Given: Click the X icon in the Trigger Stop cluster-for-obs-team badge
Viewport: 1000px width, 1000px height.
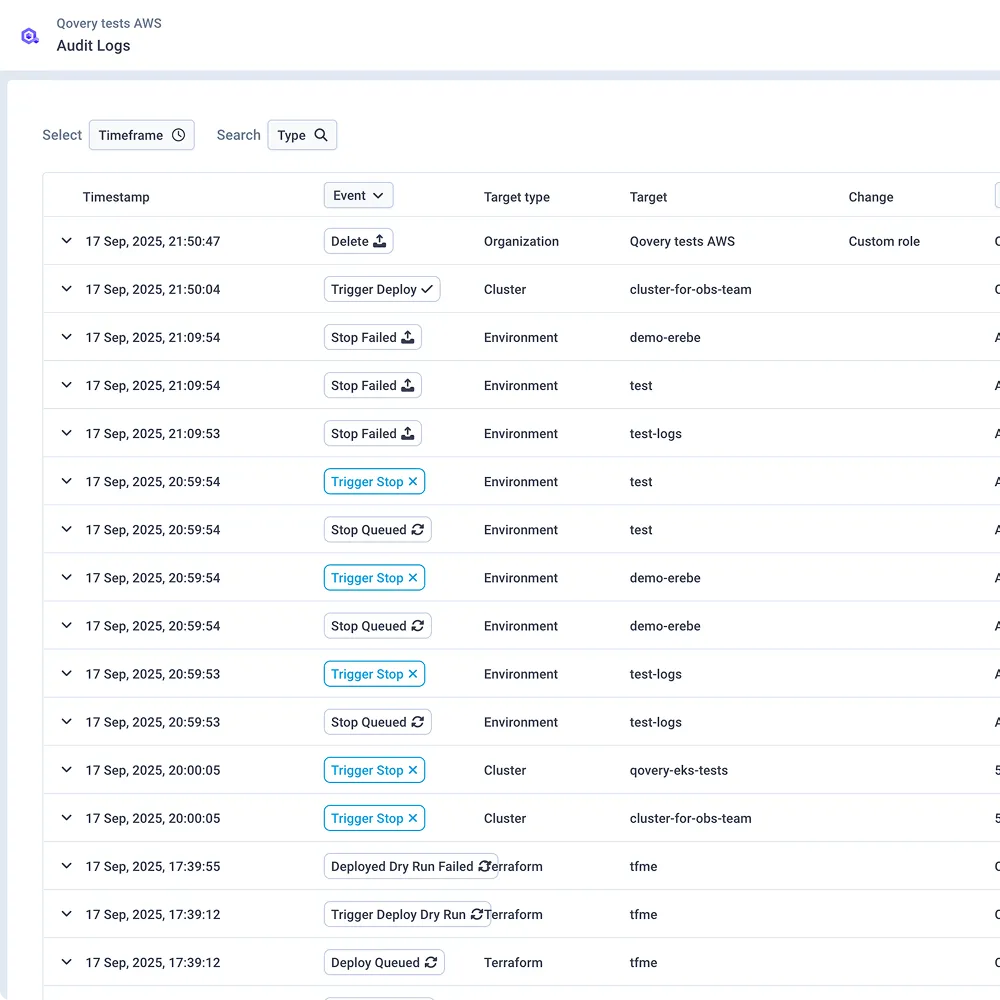Looking at the screenshot, I should pyautogui.click(x=413, y=818).
